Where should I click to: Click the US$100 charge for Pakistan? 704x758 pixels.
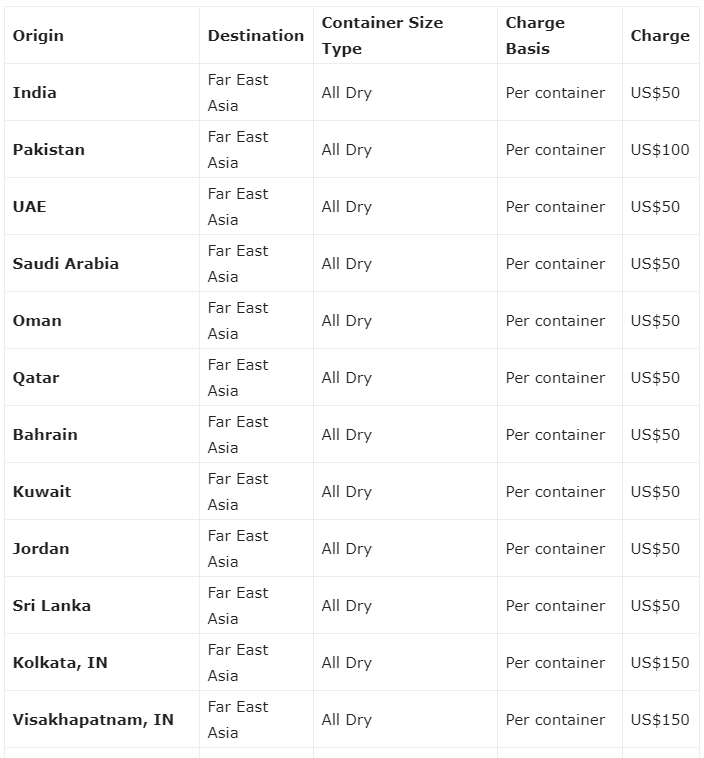(x=660, y=149)
